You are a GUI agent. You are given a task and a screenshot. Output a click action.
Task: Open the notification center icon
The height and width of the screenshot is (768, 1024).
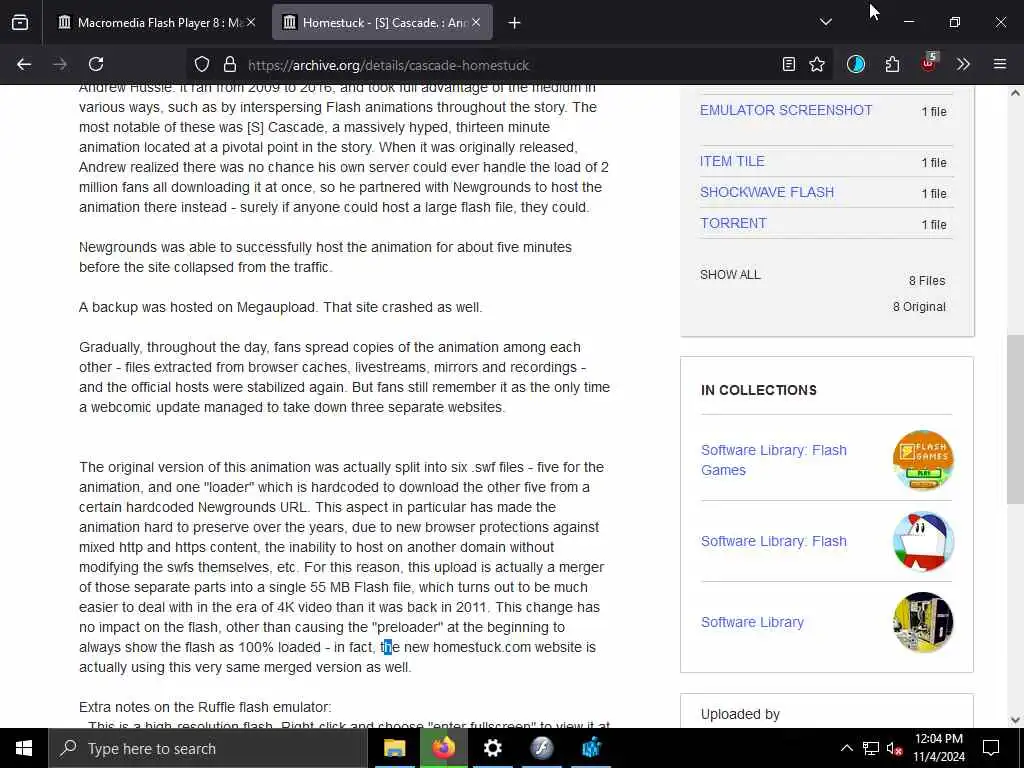pos(991,748)
